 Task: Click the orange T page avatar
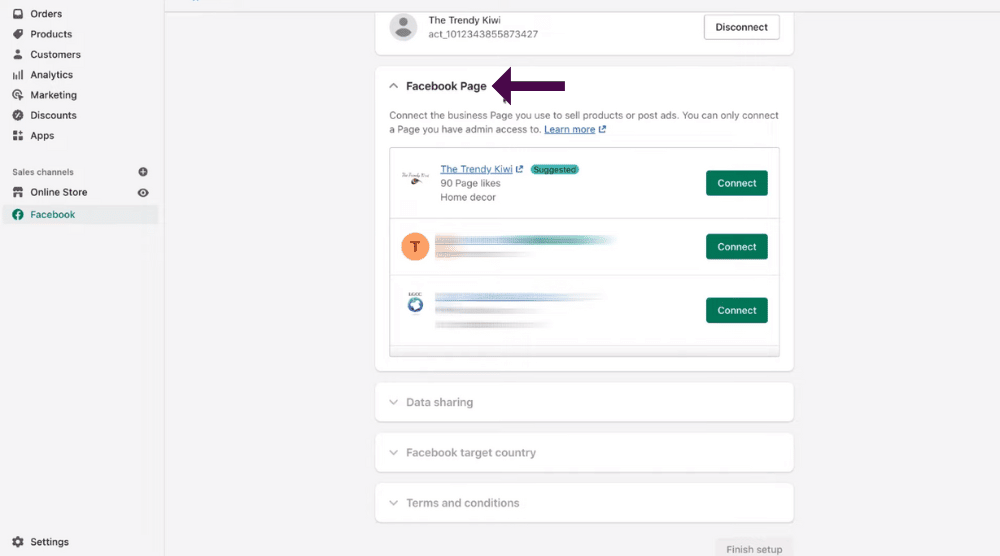pyautogui.click(x=415, y=247)
